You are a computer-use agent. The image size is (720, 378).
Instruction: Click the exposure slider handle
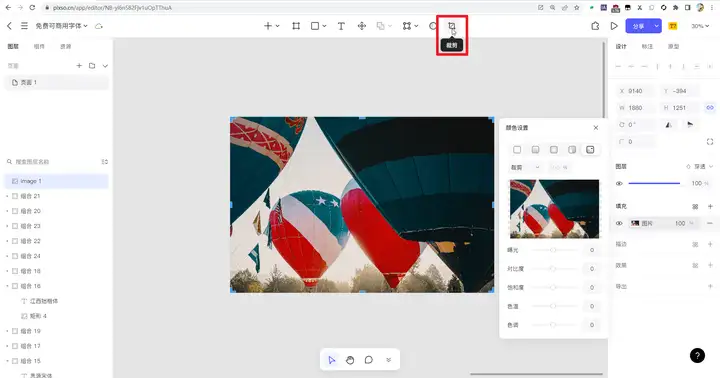pos(553,250)
